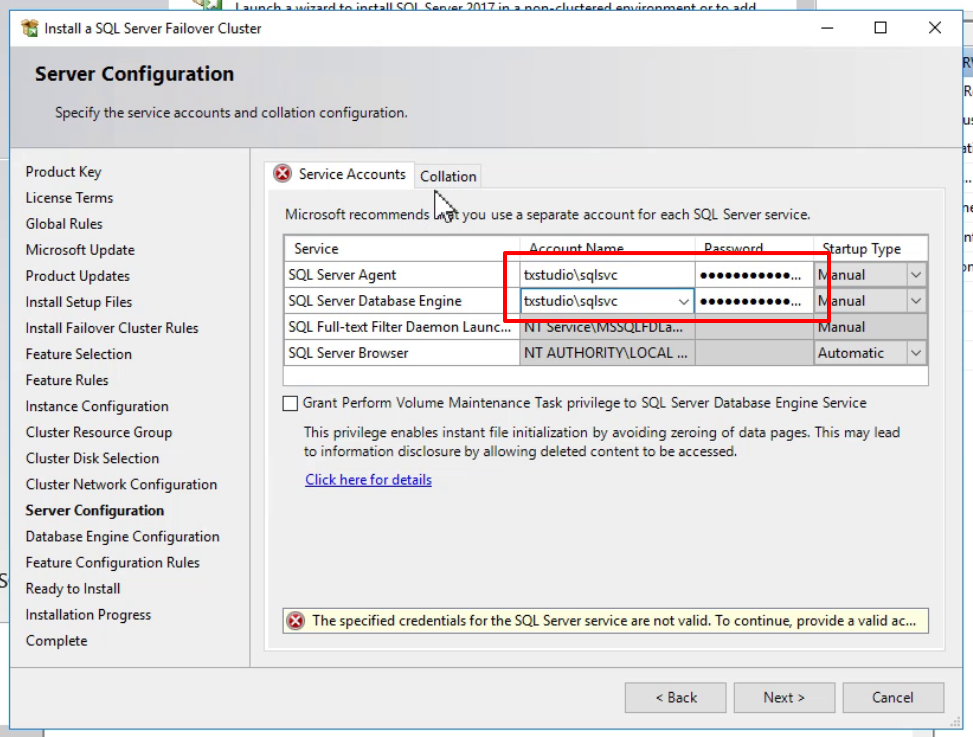Click the SQL Server setup window title icon
This screenshot has height=737, width=973.
(x=29, y=28)
